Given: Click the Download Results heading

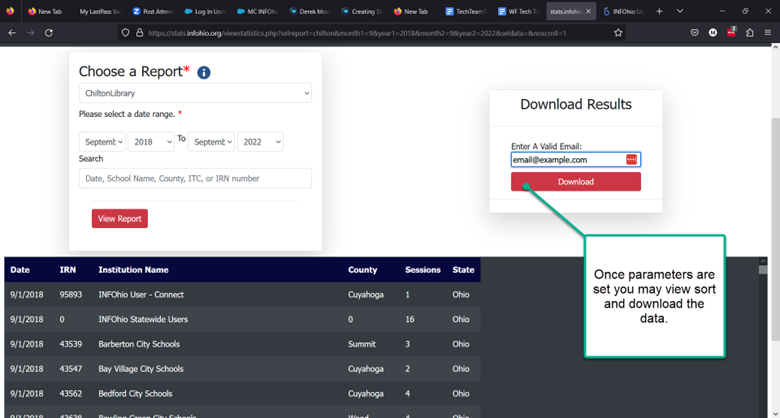Looking at the screenshot, I should [576, 104].
